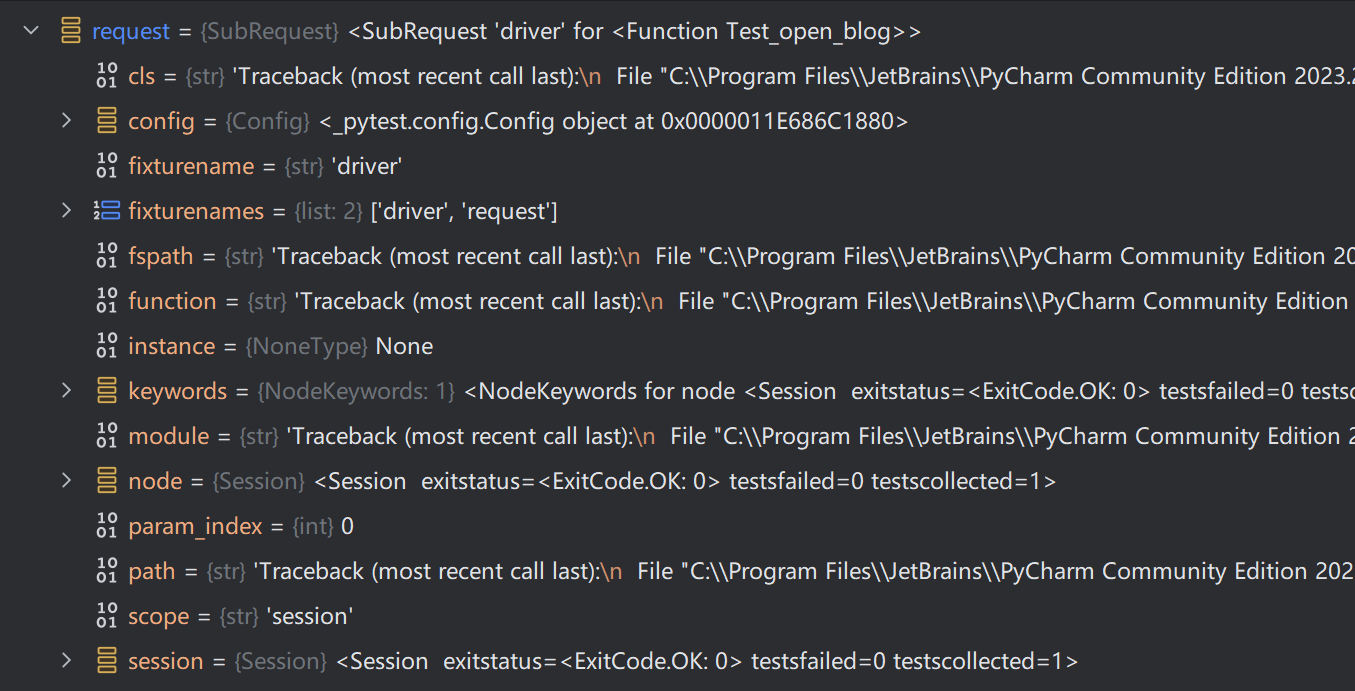
Task: Click the object icon beside keywords
Action: click(107, 391)
